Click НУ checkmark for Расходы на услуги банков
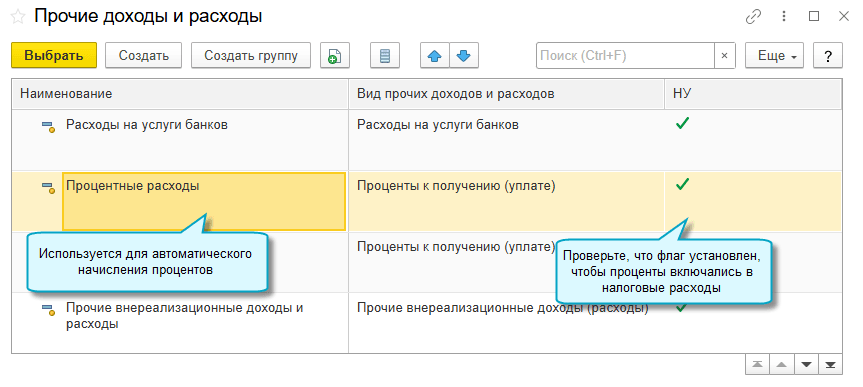 (682, 124)
